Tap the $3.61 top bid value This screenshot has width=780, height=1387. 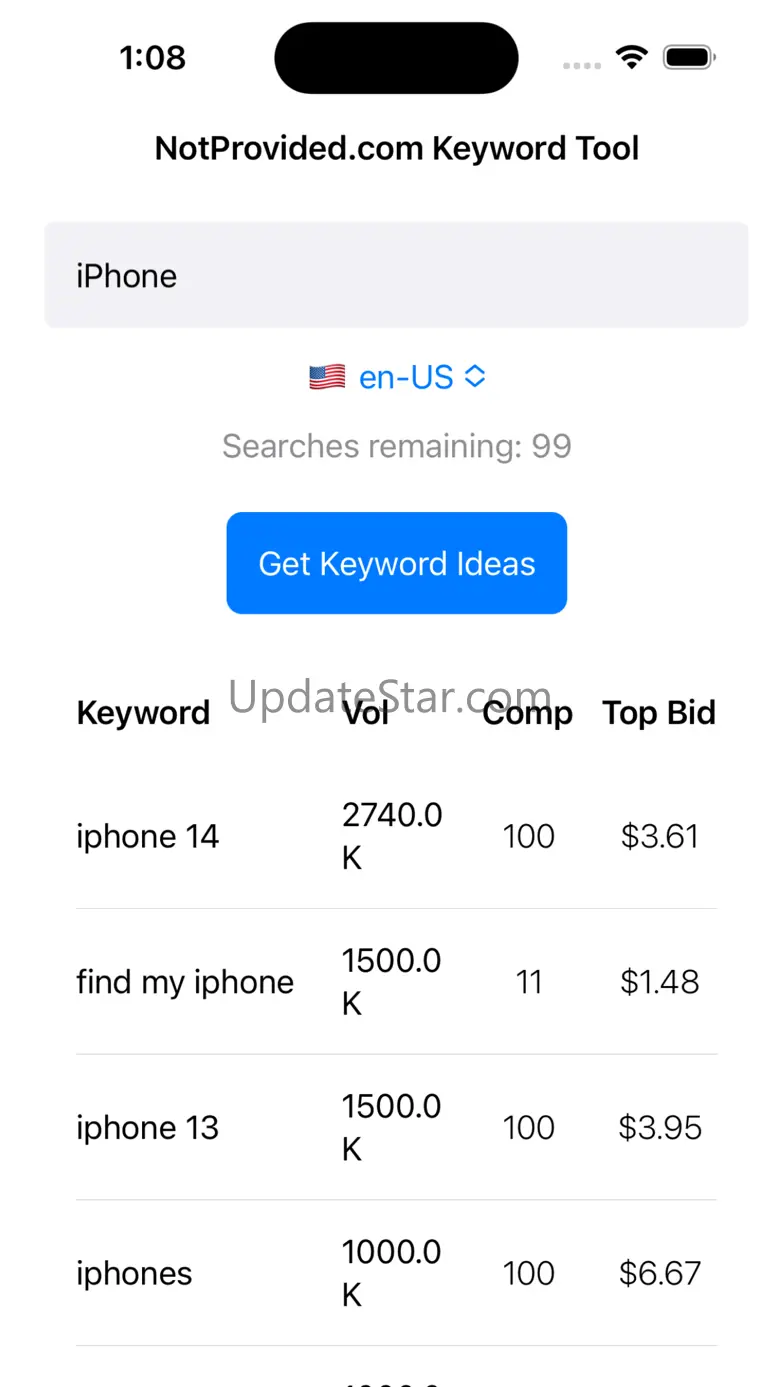tap(659, 836)
